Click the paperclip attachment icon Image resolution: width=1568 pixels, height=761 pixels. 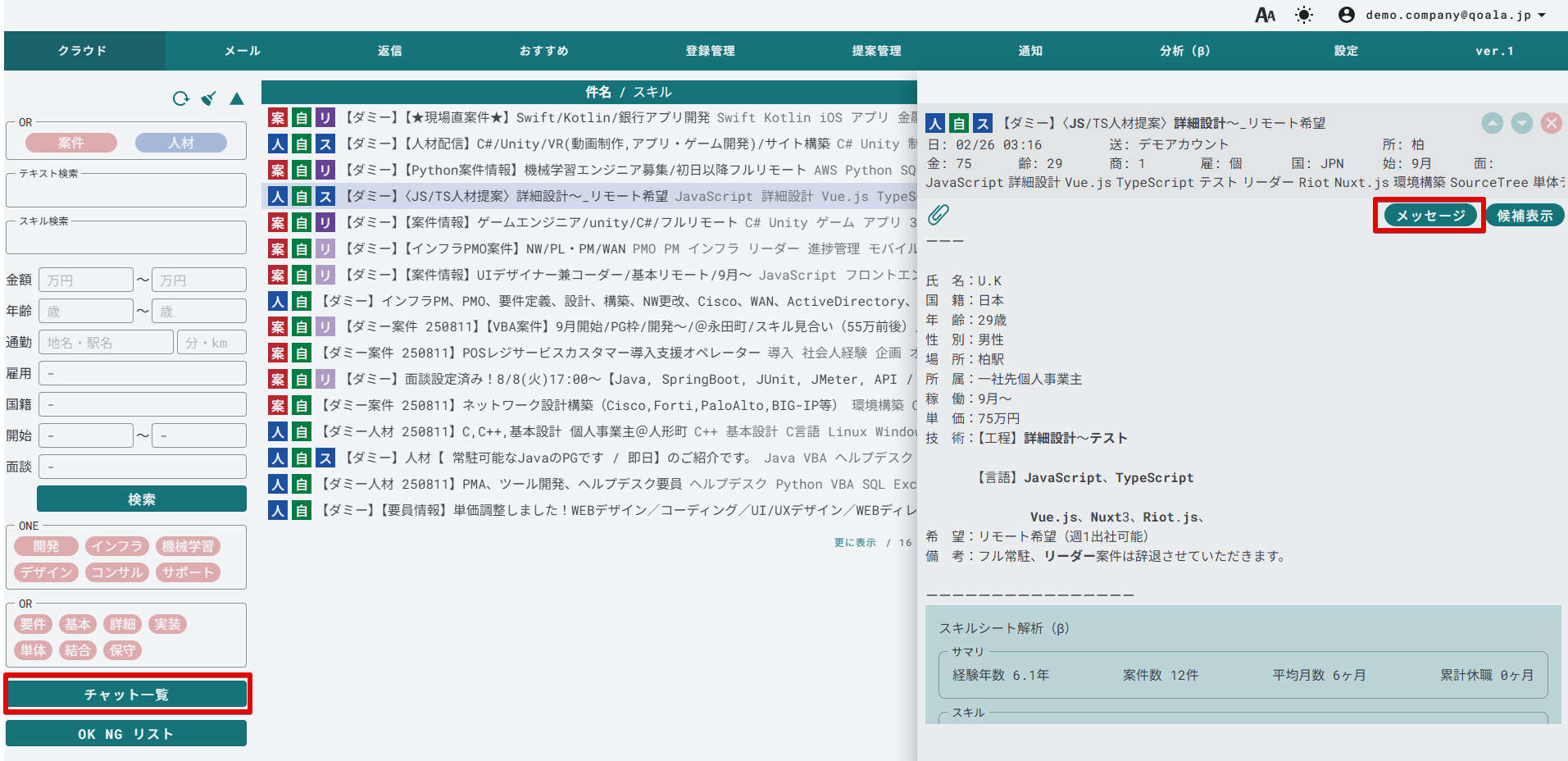(x=938, y=215)
